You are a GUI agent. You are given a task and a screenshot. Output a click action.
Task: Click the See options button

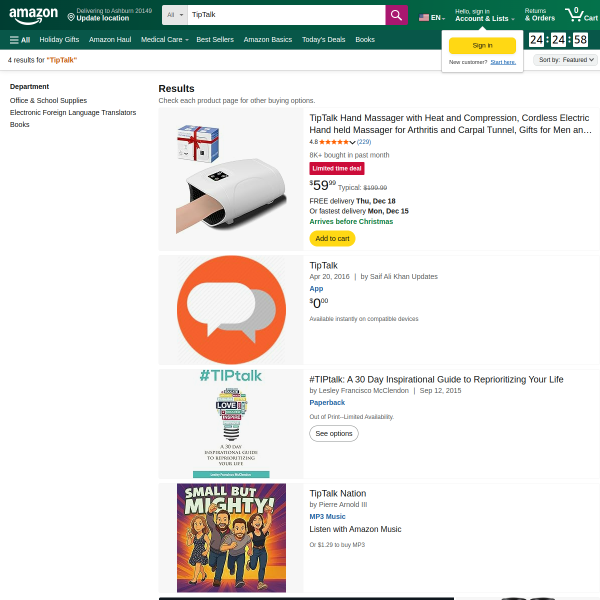pyautogui.click(x=334, y=434)
